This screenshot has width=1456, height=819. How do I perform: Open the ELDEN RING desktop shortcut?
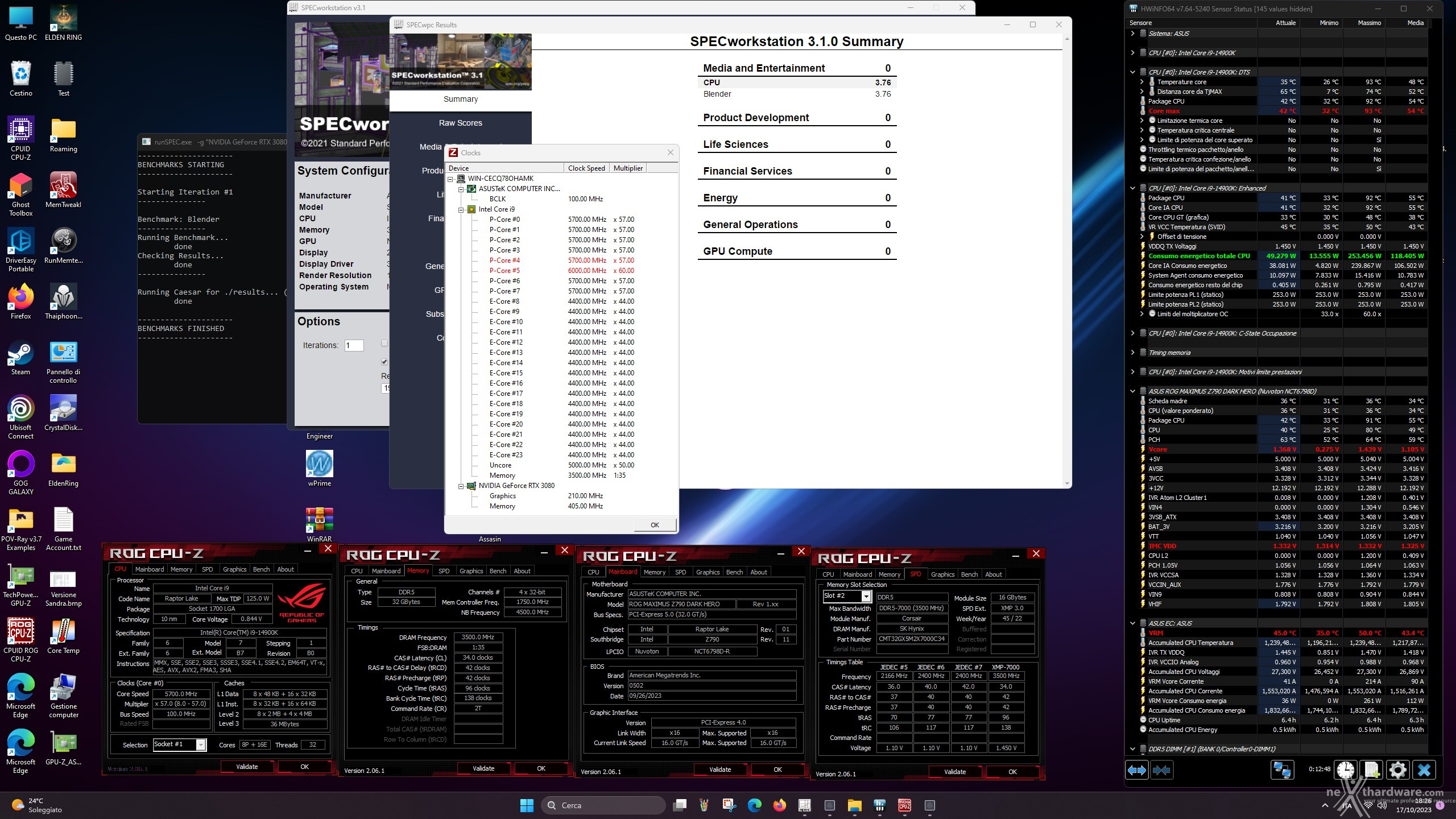[x=63, y=23]
